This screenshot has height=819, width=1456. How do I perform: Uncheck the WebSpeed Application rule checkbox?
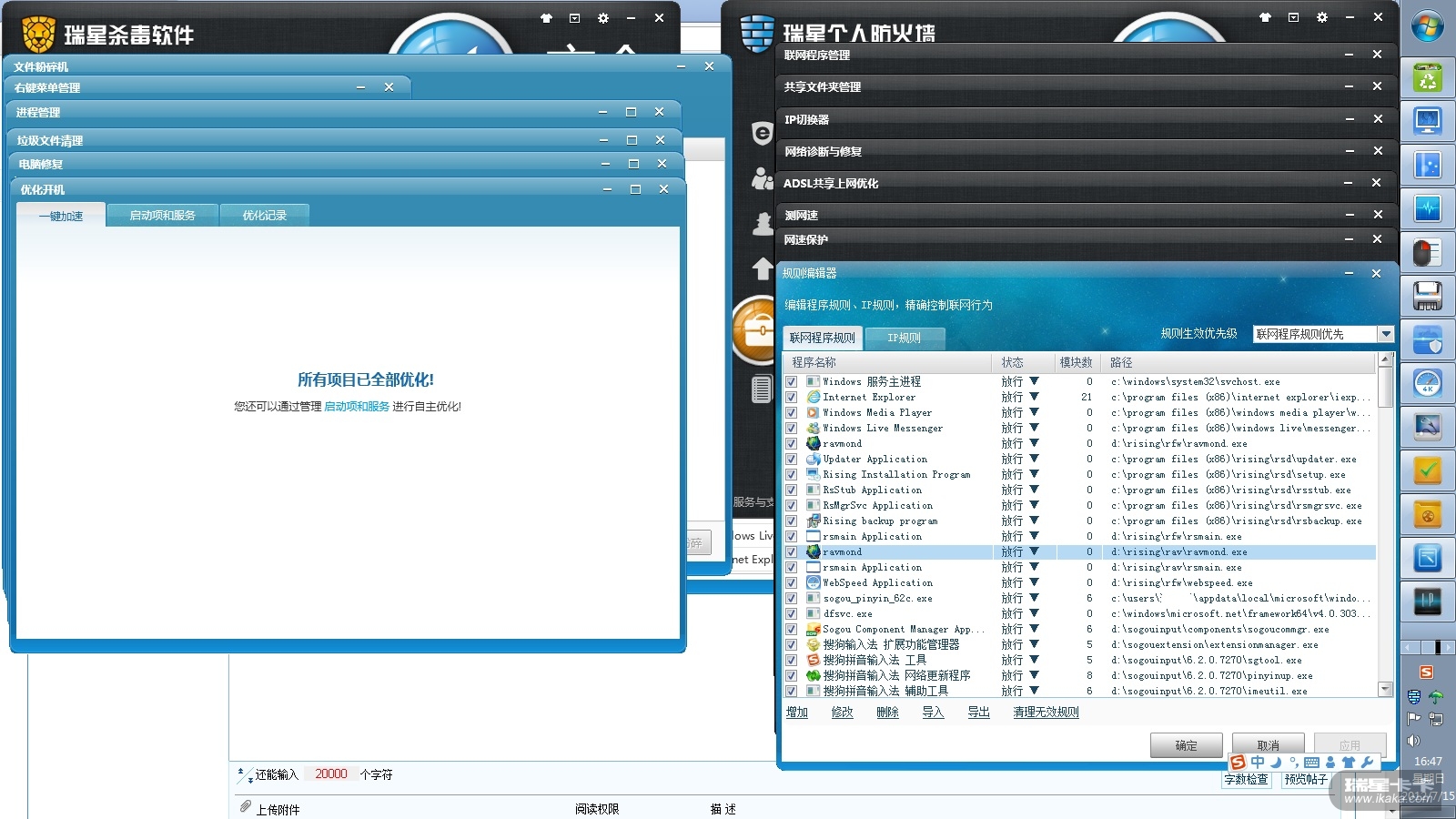(x=791, y=583)
